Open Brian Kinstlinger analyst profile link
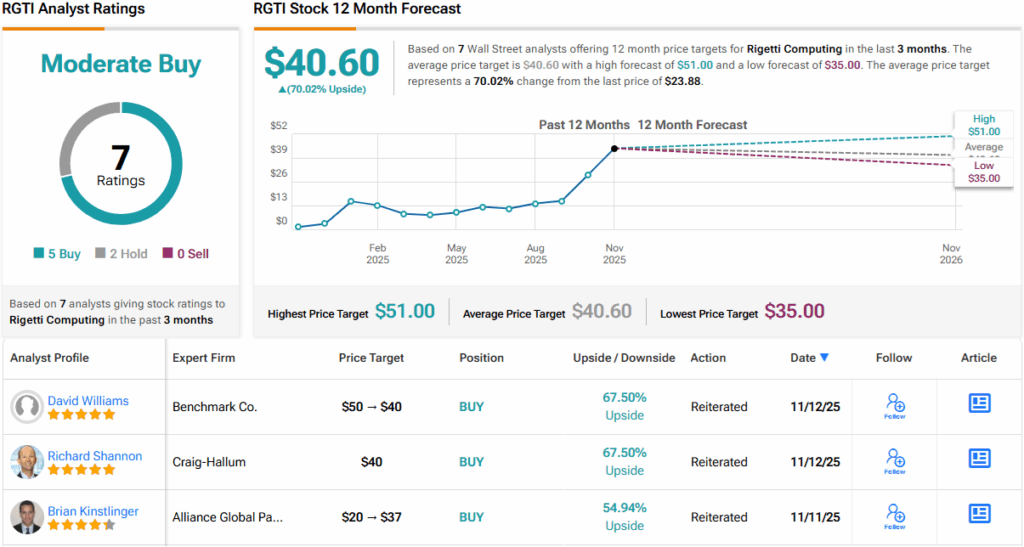1024x547 pixels. (x=93, y=511)
